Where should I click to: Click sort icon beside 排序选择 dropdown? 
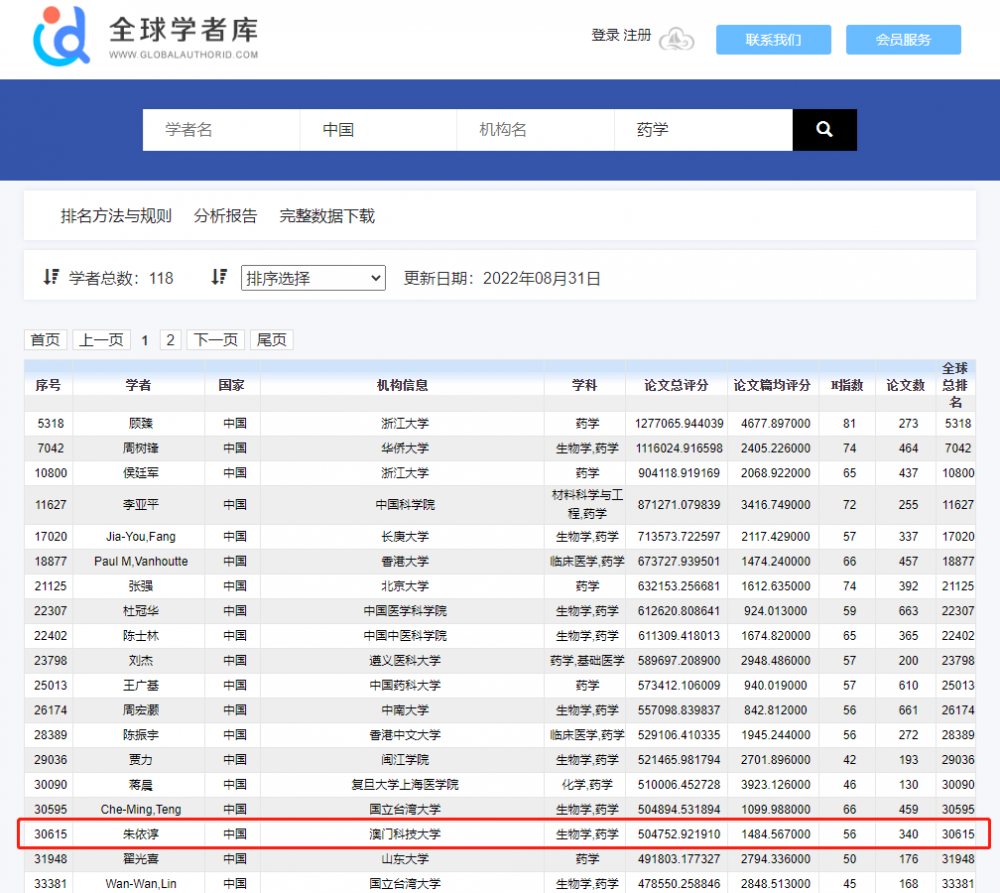[x=219, y=277]
